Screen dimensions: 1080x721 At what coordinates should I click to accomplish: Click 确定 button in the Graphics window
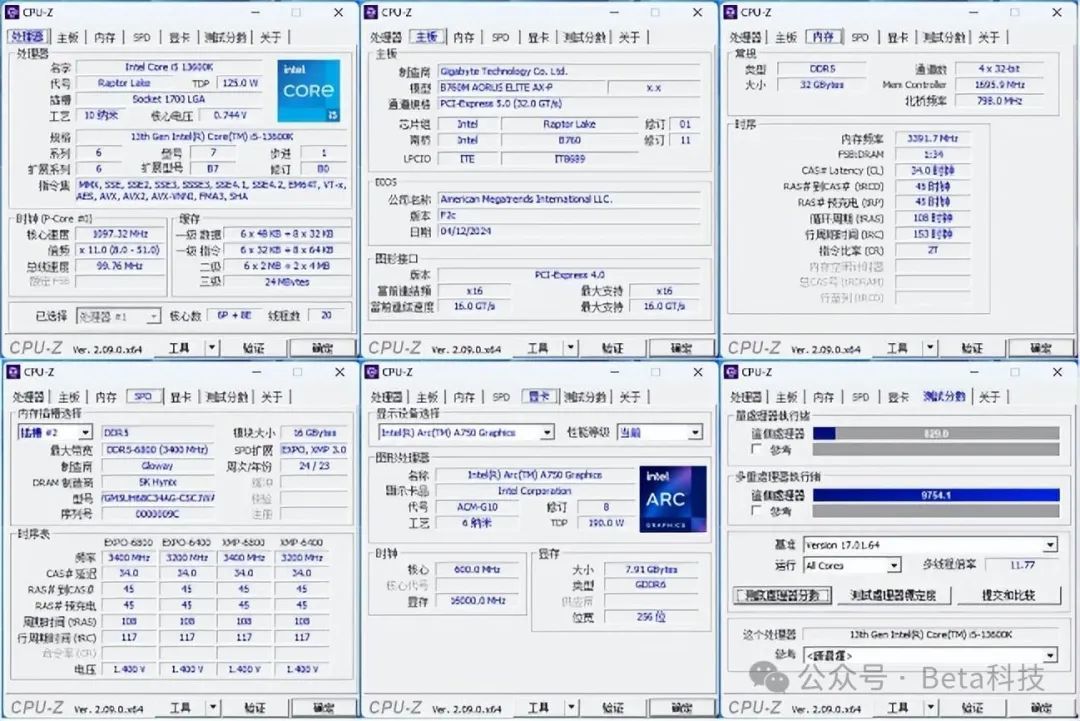[x=682, y=707]
